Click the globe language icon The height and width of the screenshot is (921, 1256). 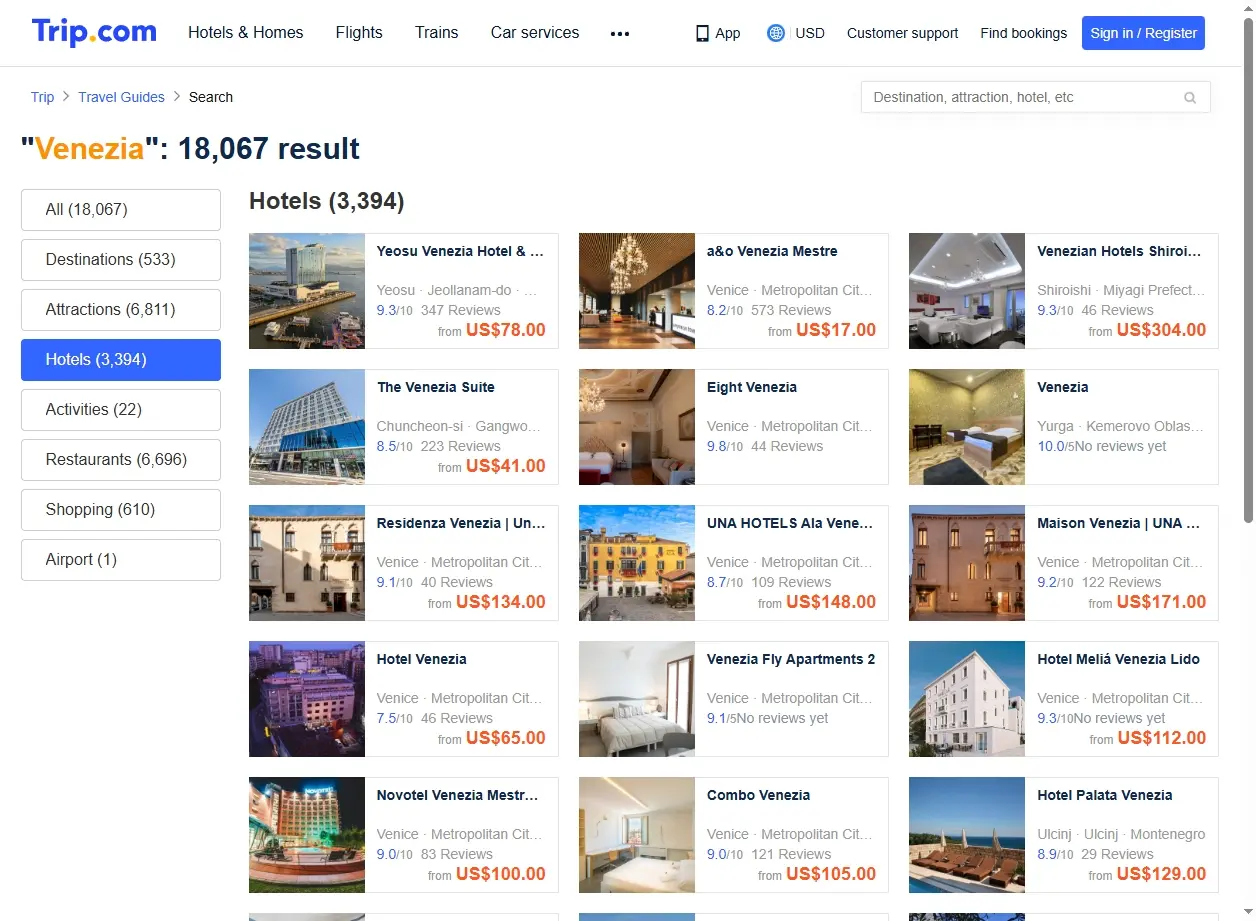[x=775, y=33]
